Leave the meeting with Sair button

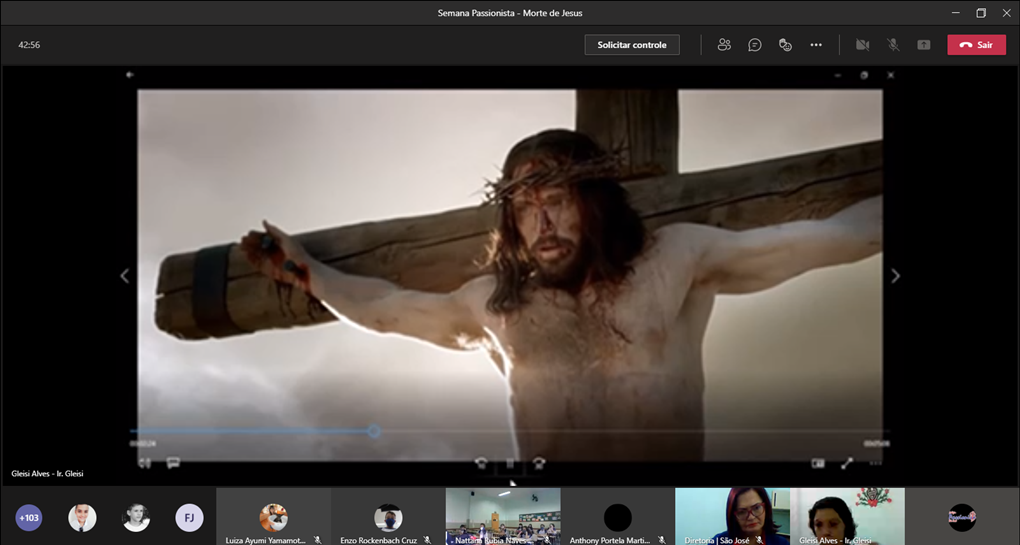(976, 45)
